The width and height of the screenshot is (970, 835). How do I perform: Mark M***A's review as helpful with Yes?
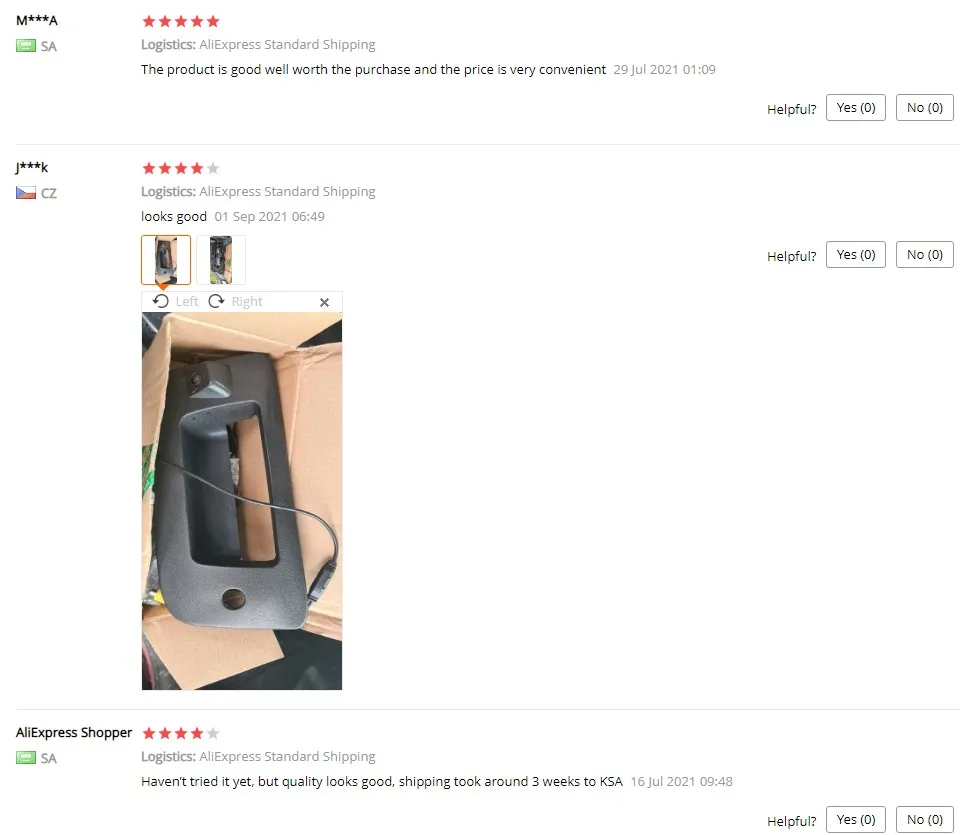click(x=856, y=108)
